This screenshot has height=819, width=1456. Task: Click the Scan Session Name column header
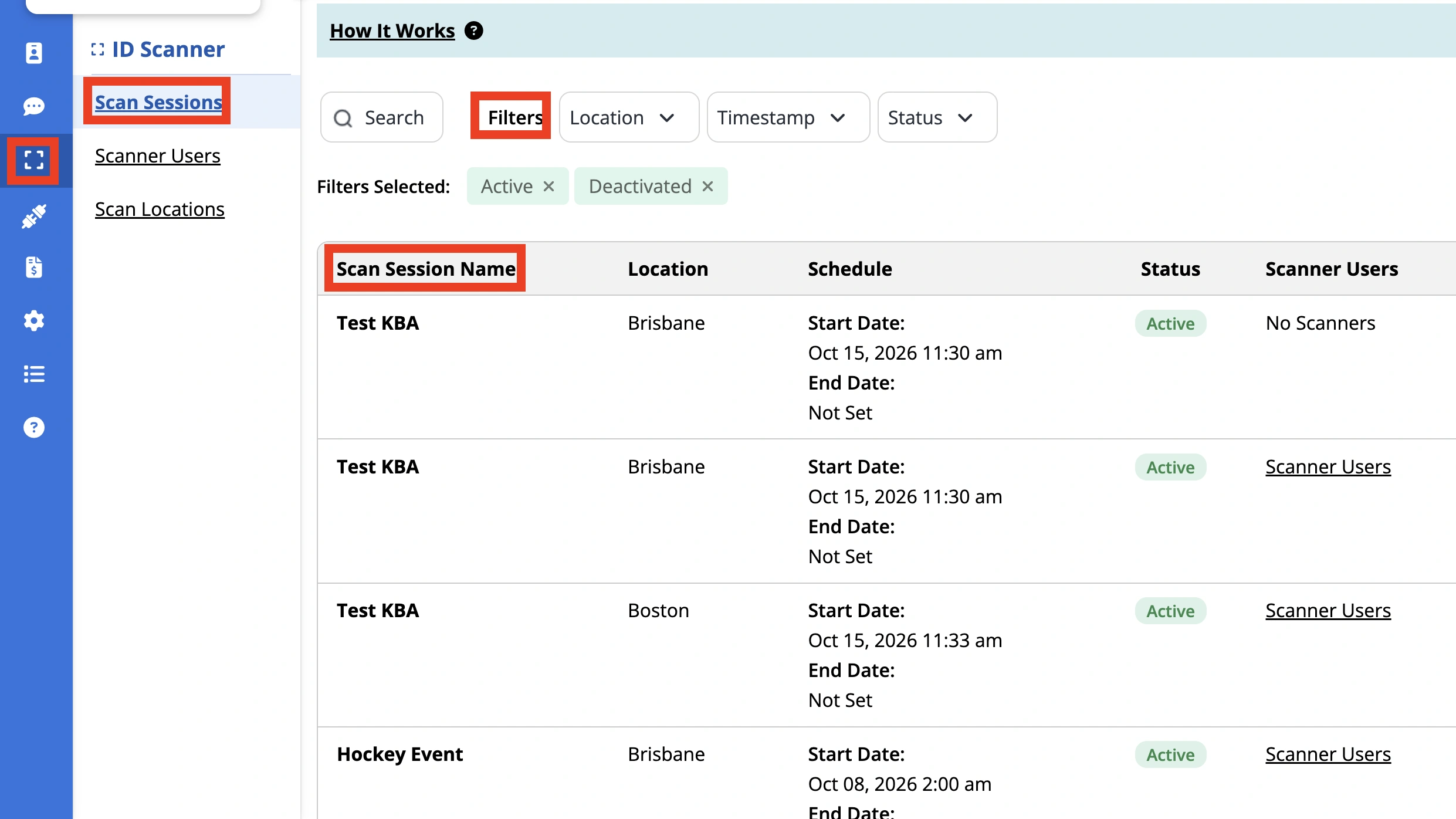(x=426, y=269)
